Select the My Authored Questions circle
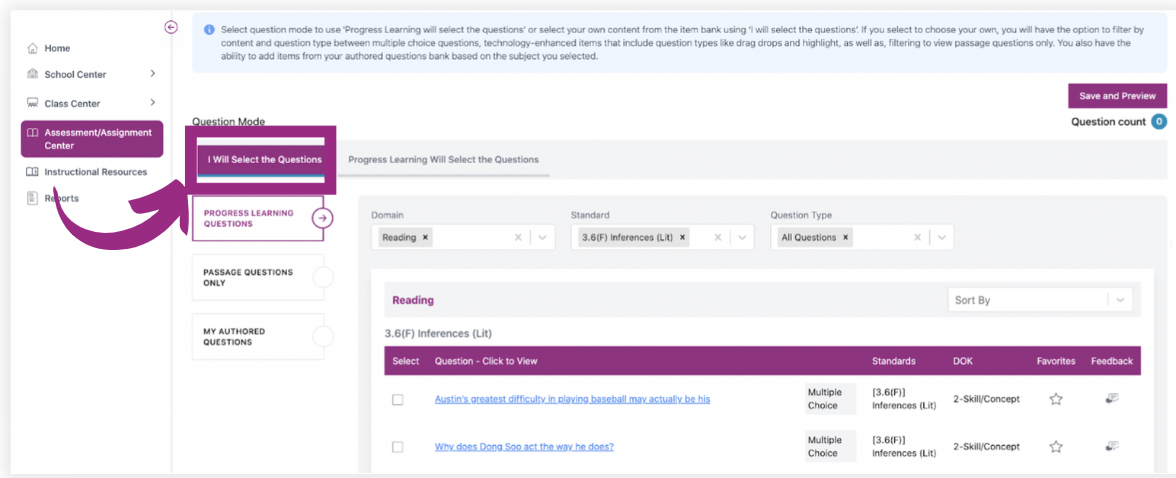The image size is (1176, 478). tap(322, 337)
